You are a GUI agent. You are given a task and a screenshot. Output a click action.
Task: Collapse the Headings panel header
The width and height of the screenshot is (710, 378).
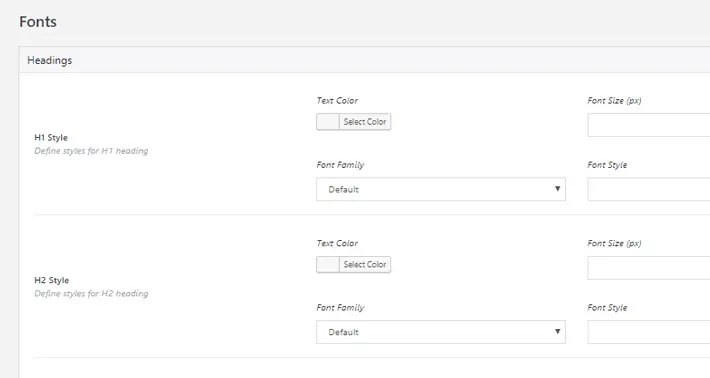click(x=365, y=60)
